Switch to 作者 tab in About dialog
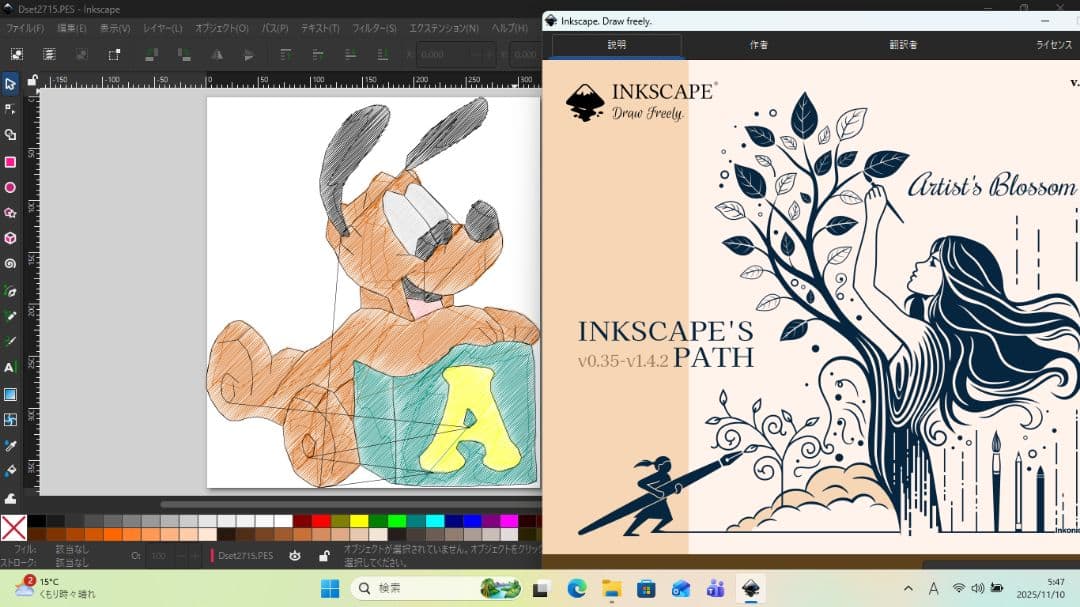The width and height of the screenshot is (1080, 607). [758, 45]
